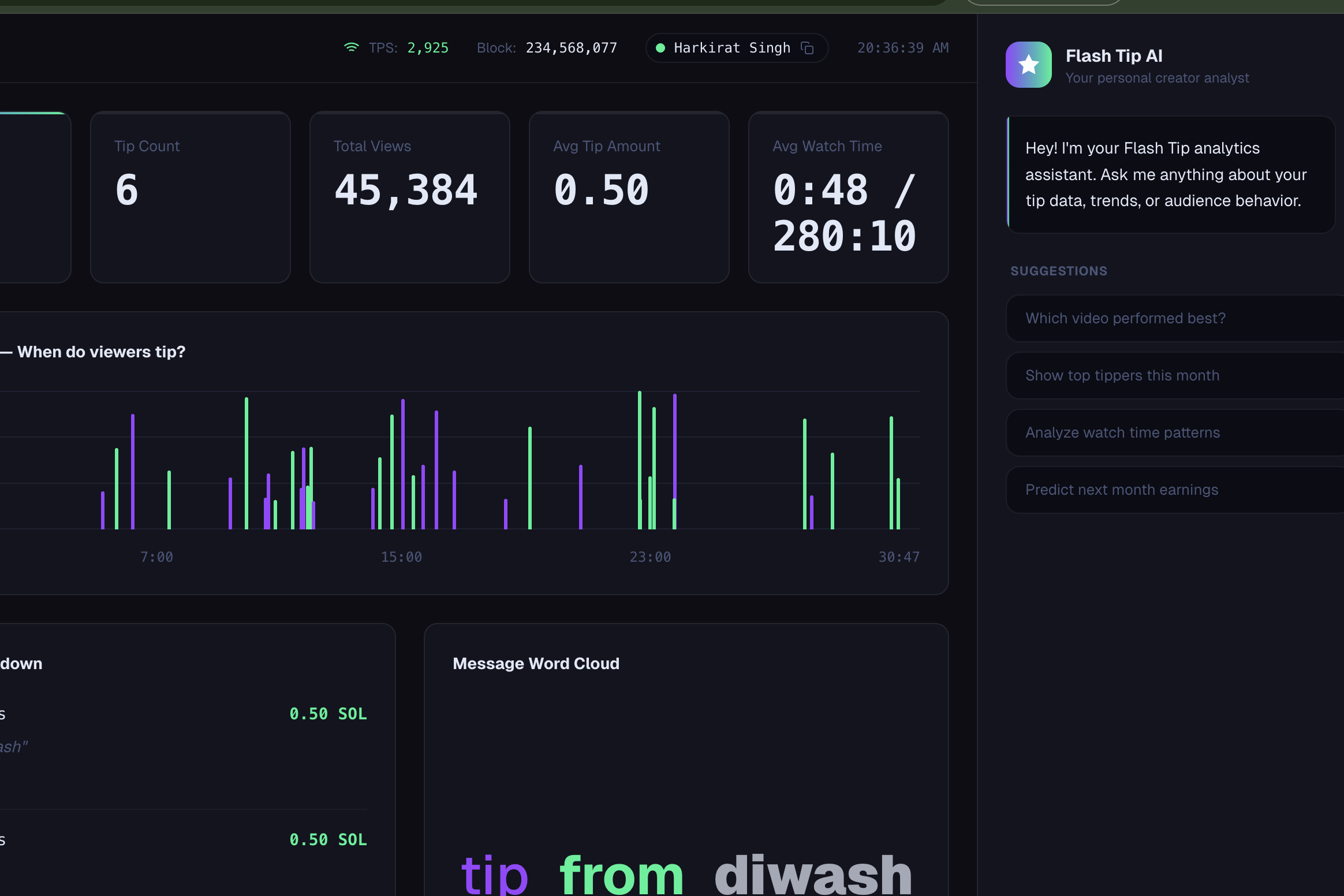Screen dimensions: 1344x896
Task: Open the Tip Count stat card
Action: [x=190, y=197]
